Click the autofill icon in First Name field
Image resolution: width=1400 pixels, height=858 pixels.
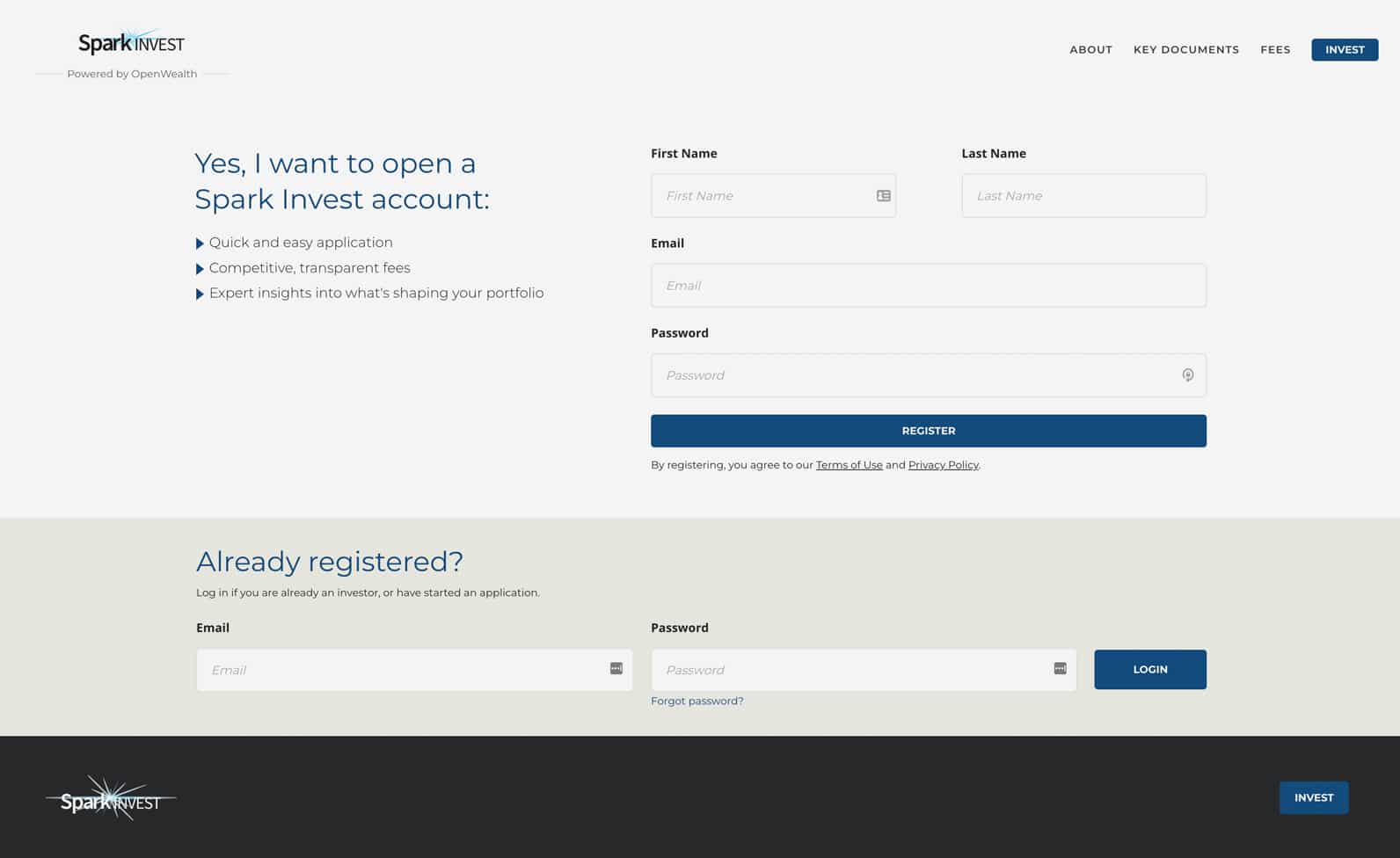coord(884,196)
